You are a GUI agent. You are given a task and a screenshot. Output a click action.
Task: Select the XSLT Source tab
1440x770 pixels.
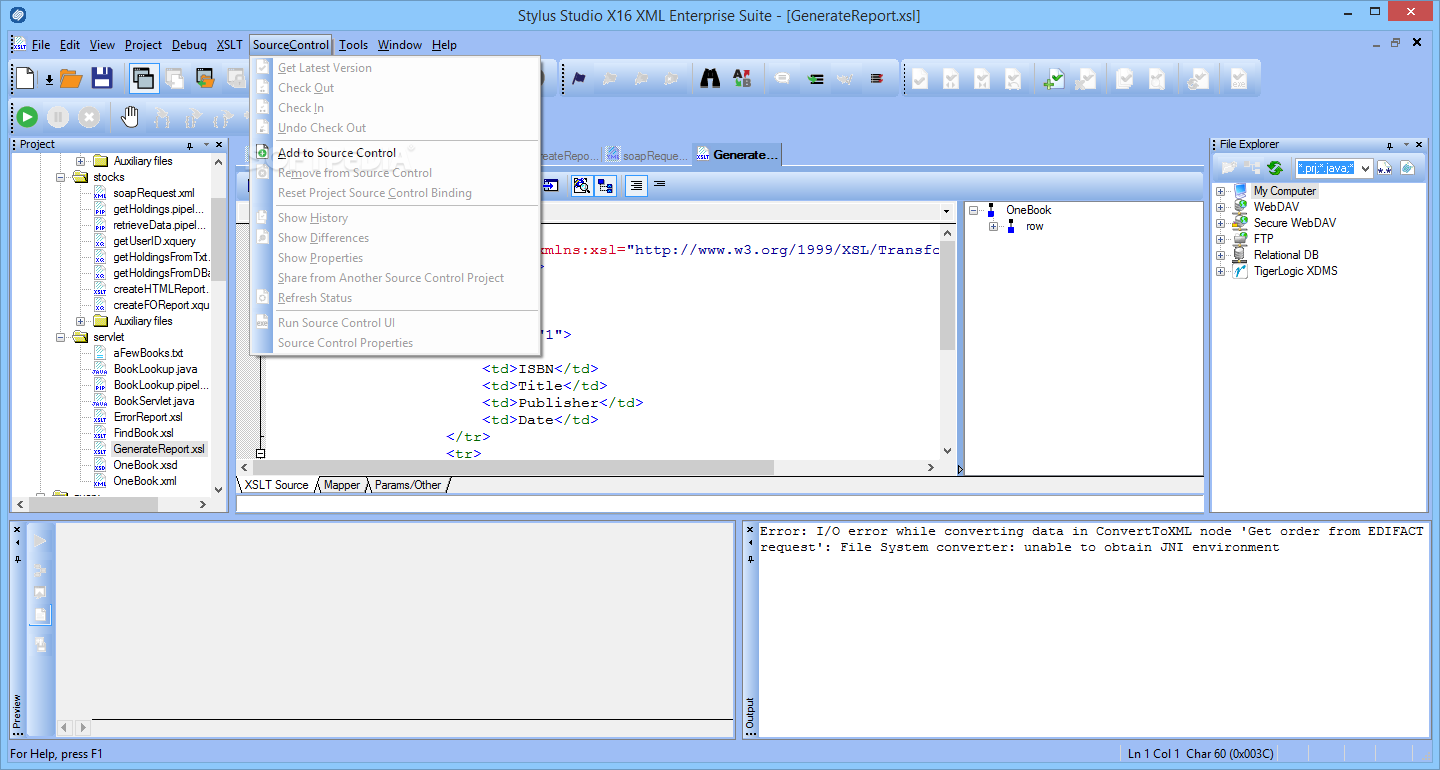(276, 485)
